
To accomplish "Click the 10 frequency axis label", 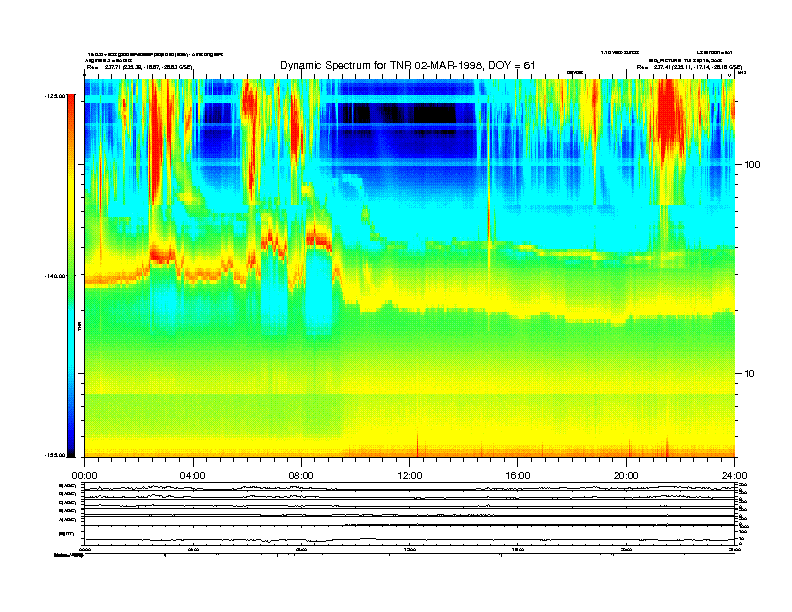I will click(750, 374).
